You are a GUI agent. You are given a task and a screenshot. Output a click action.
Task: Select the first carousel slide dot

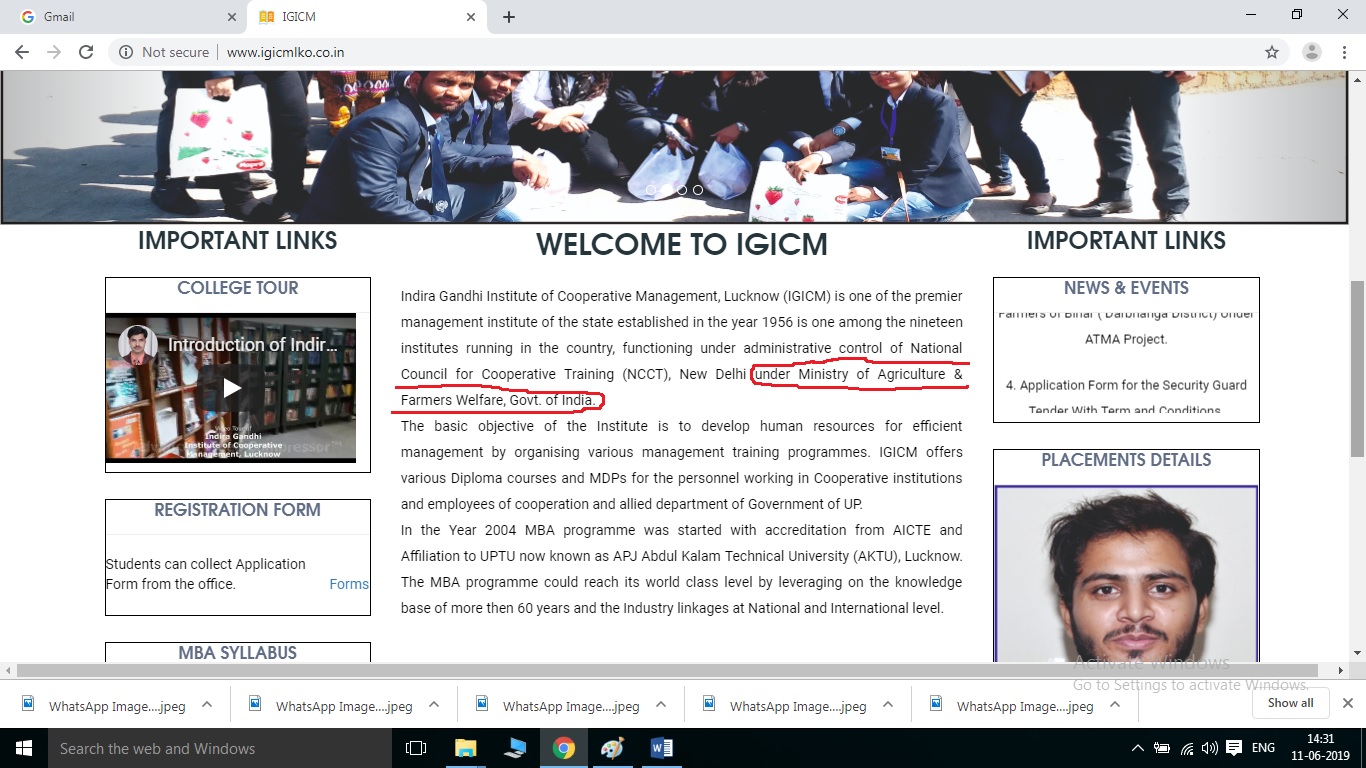tap(650, 190)
